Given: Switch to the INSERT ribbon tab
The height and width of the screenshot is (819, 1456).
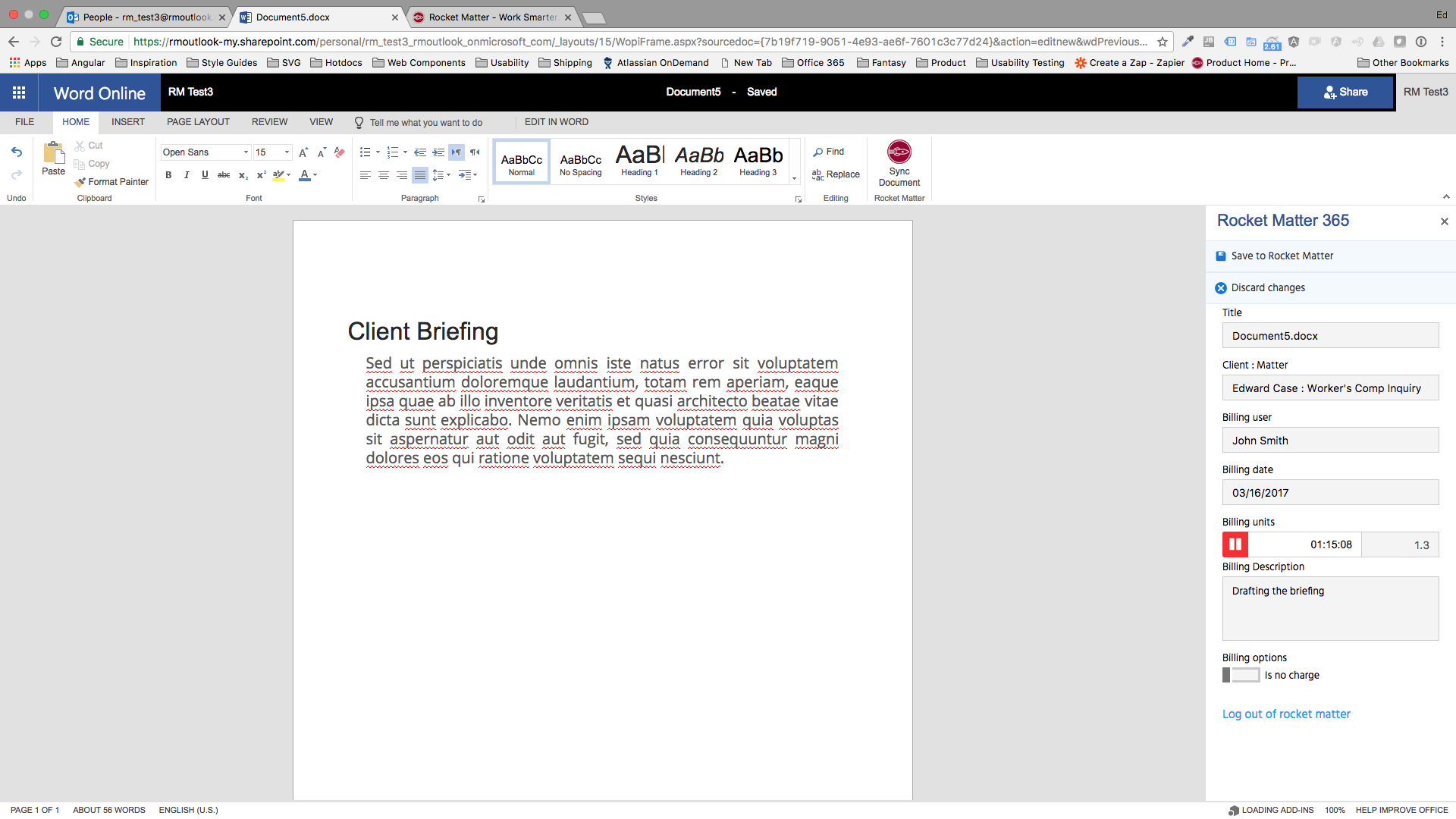Looking at the screenshot, I should 127,122.
